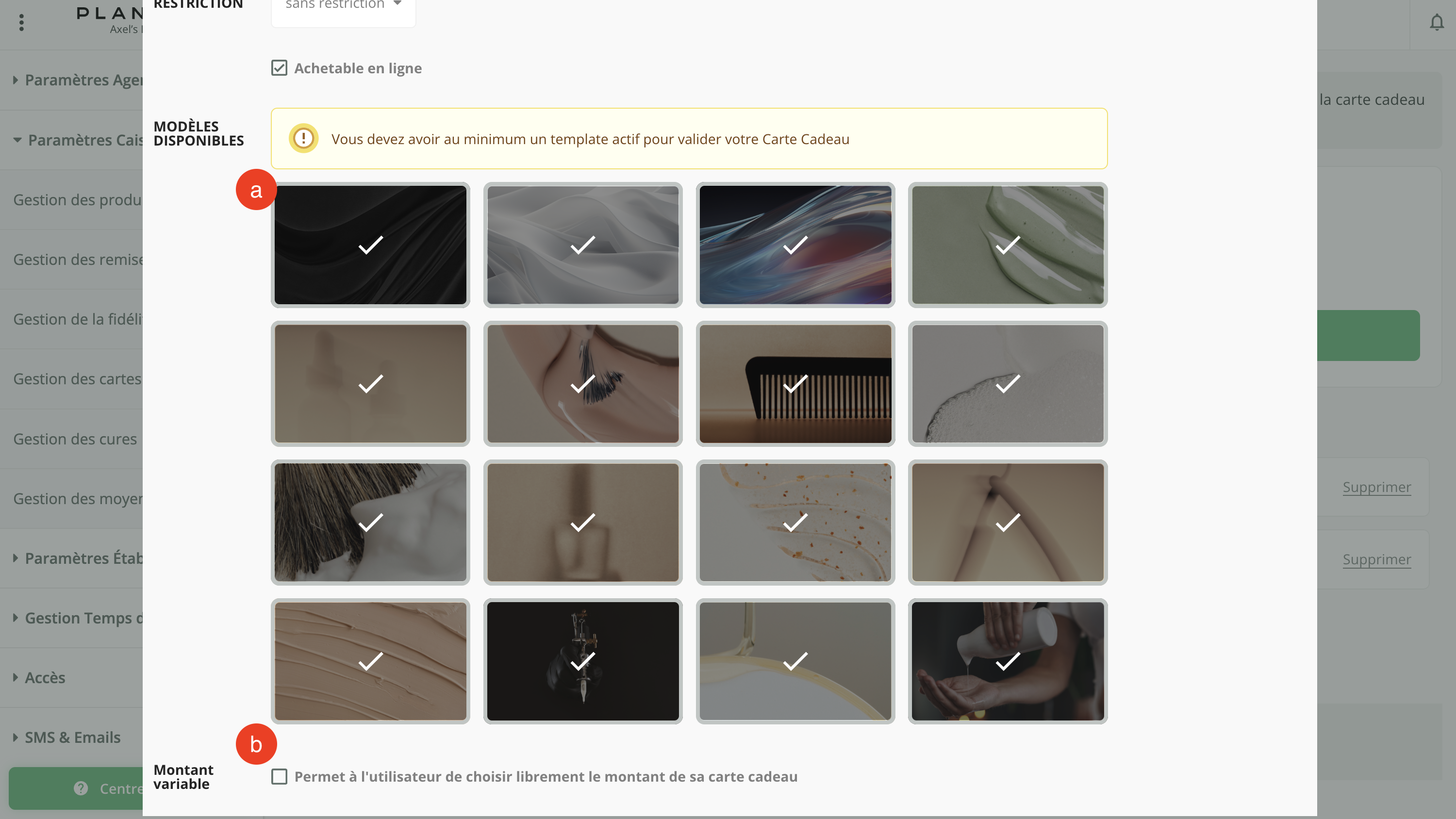Image resolution: width=1456 pixels, height=819 pixels.
Task: Click the yellow warning exclamation icon
Action: [x=303, y=138]
